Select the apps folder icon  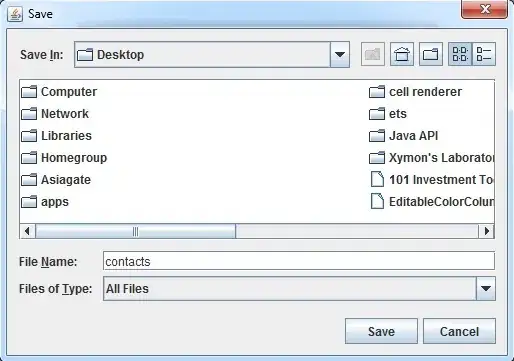point(29,202)
